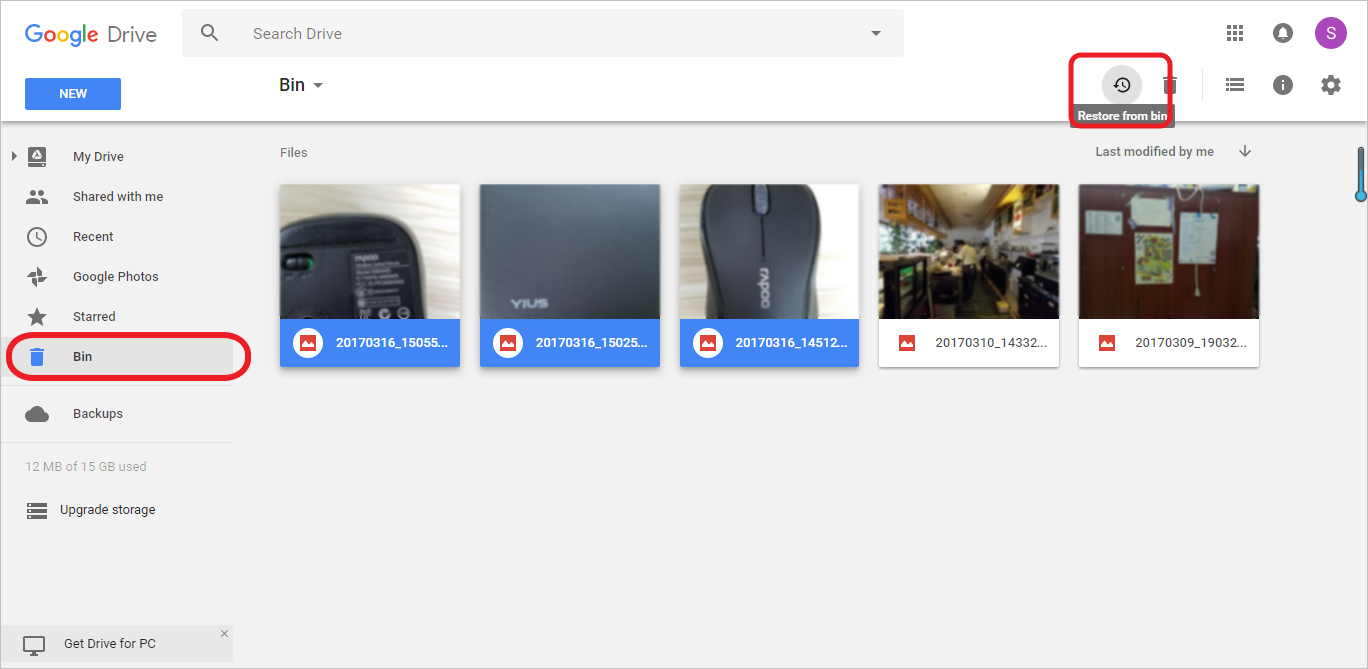This screenshot has height=669, width=1368.
Task: Select the 20170316_15055 mouse underside thumbnail
Action: pyautogui.click(x=370, y=252)
